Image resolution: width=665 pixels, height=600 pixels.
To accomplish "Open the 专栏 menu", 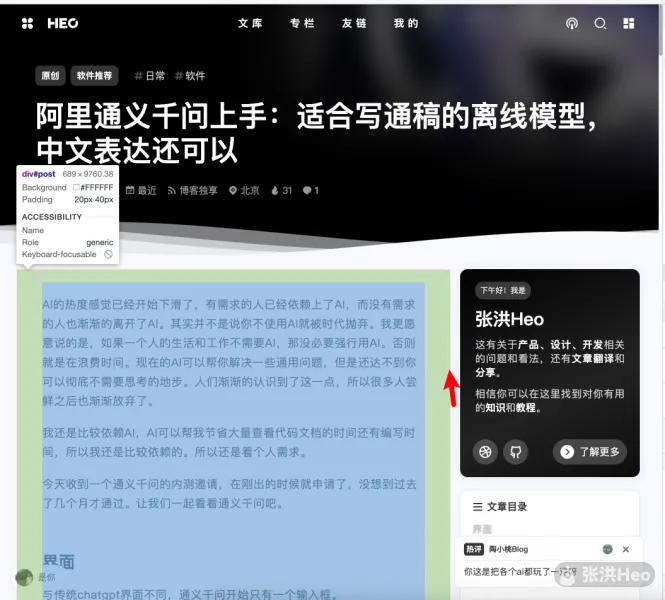I will [x=302, y=23].
